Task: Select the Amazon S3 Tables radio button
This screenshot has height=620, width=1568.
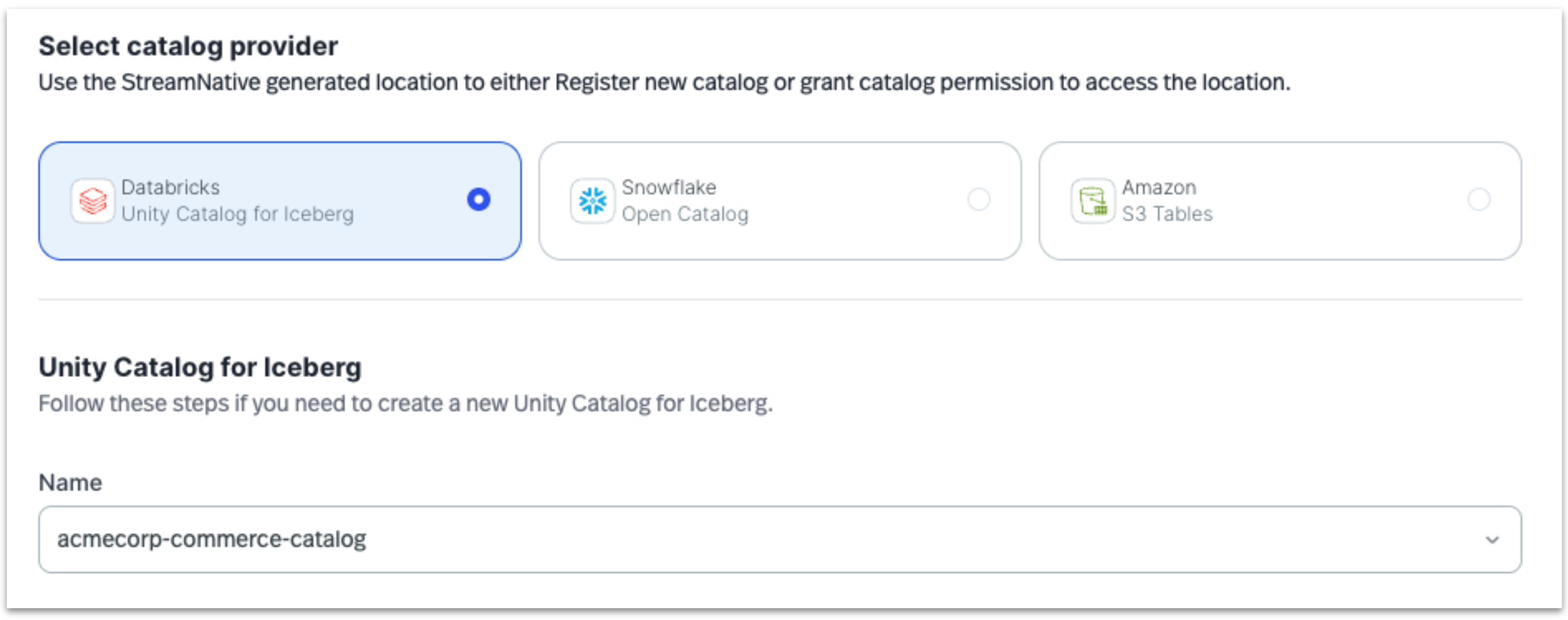Action: coord(1478,200)
